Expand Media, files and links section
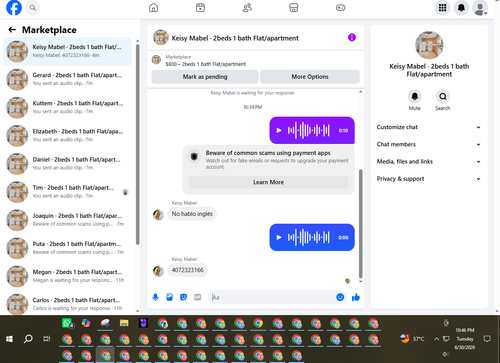500x363 pixels. [429, 162]
